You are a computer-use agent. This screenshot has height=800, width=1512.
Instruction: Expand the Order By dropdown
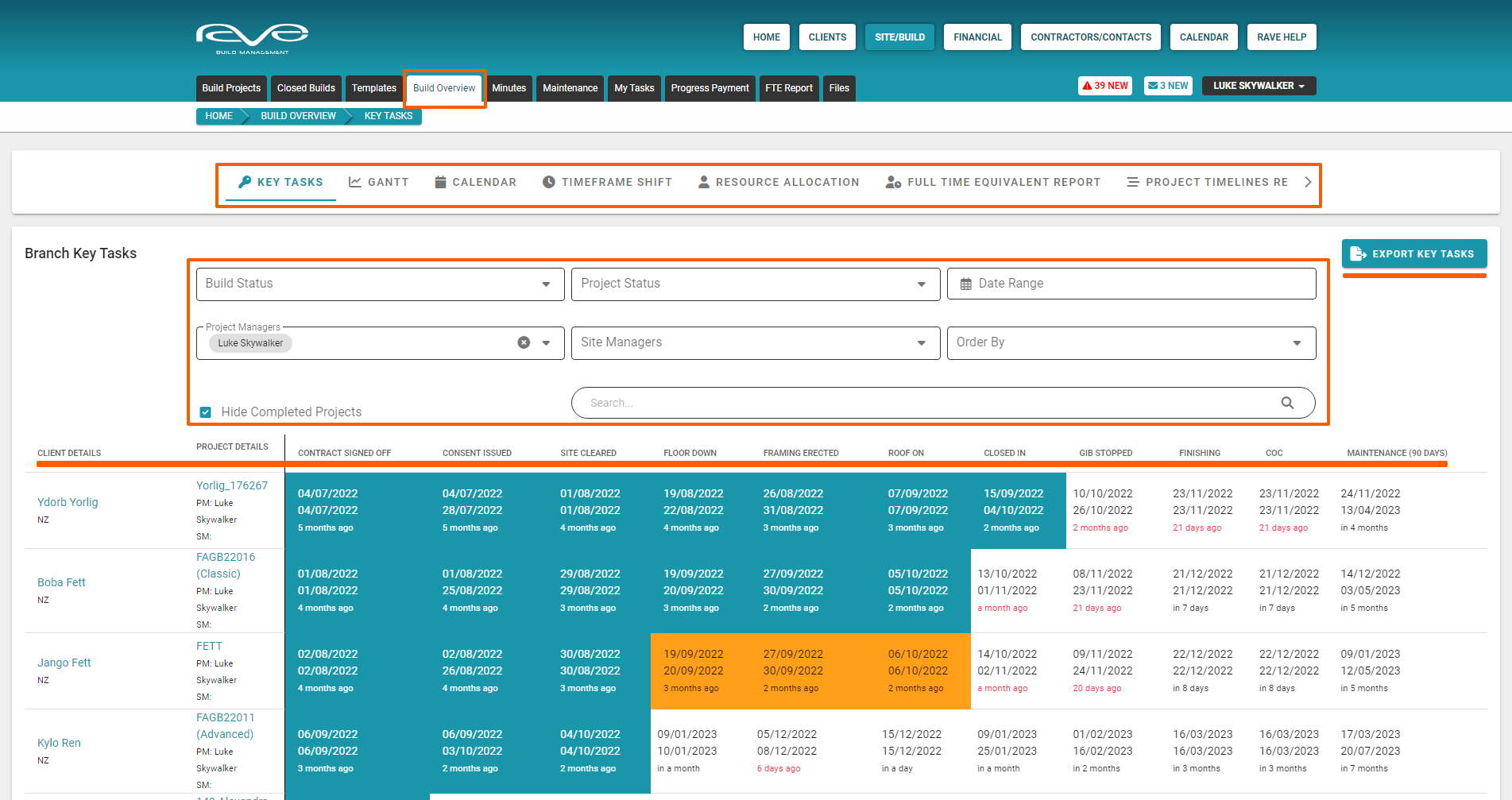click(x=1297, y=342)
